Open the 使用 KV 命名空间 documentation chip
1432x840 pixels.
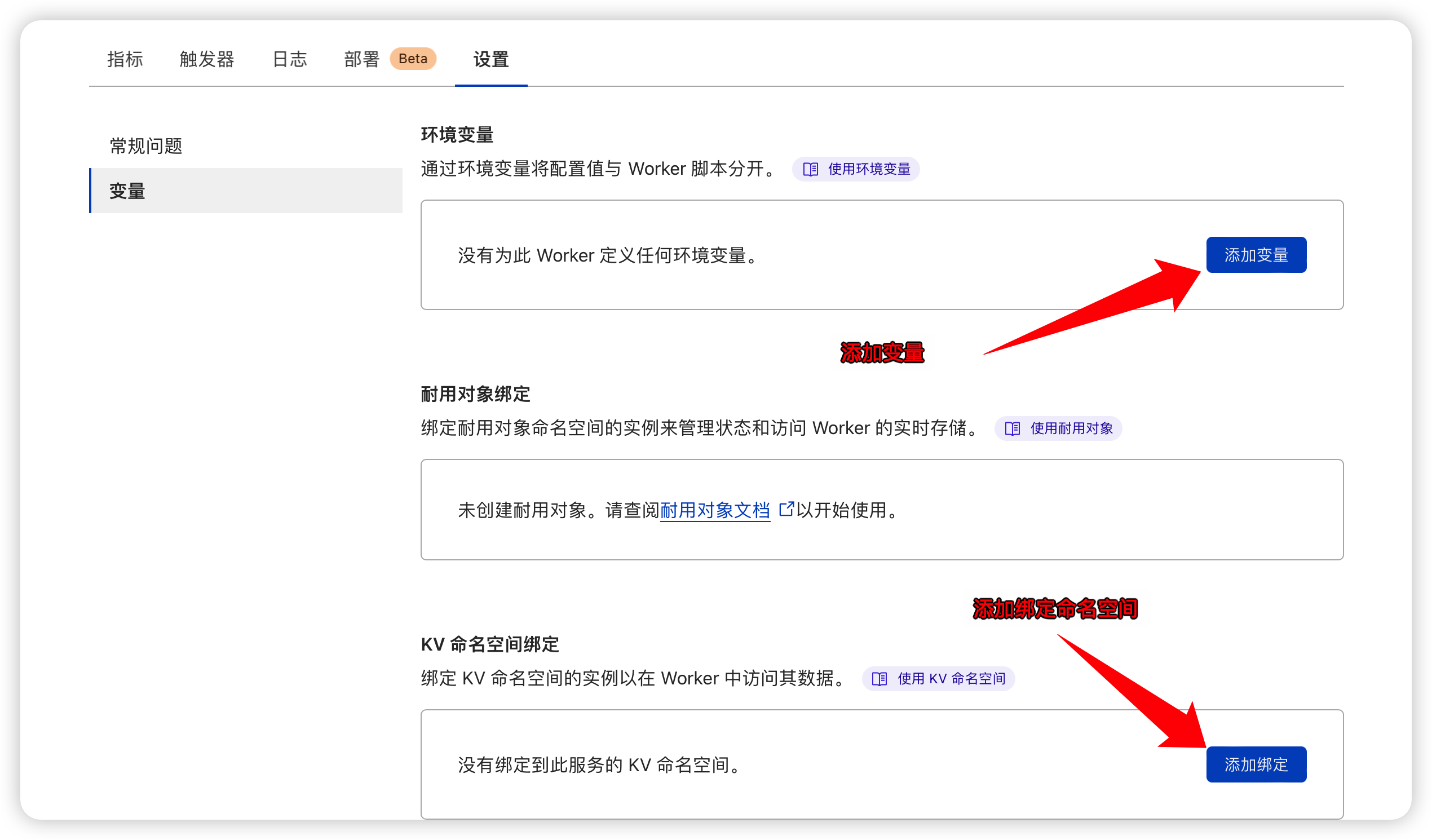(939, 679)
